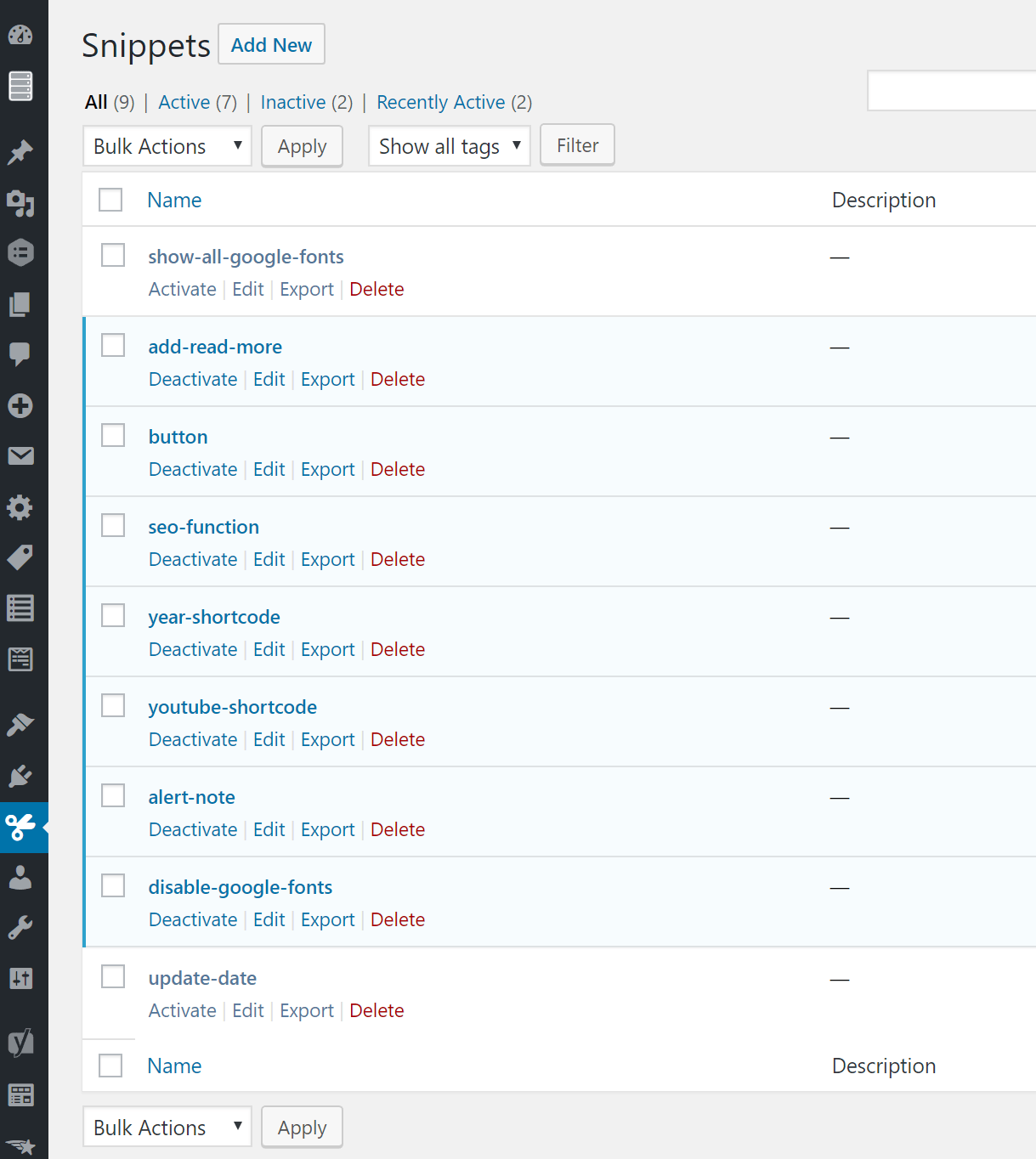Open the Comments panel icon

(21, 355)
